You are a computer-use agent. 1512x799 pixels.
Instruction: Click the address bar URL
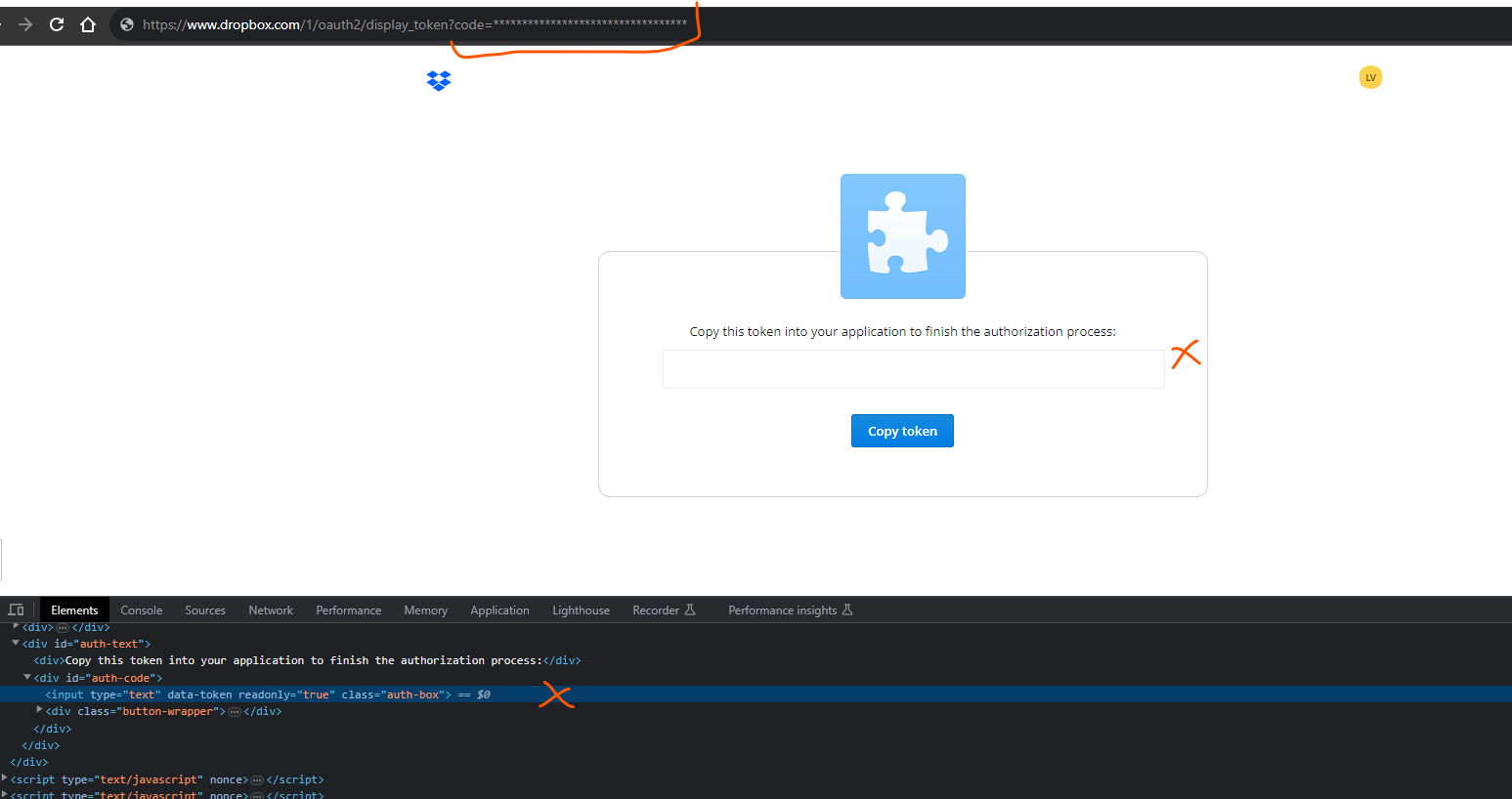391,24
